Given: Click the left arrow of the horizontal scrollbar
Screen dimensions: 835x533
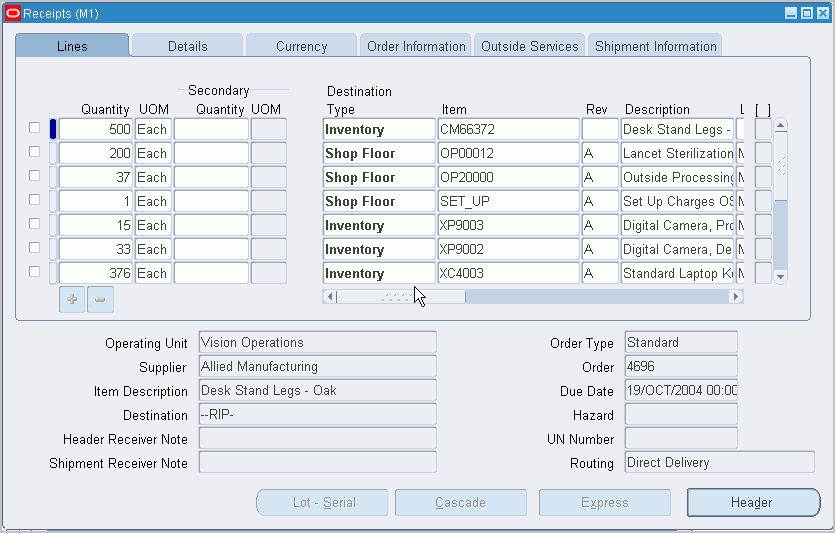Looking at the screenshot, I should point(330,297).
